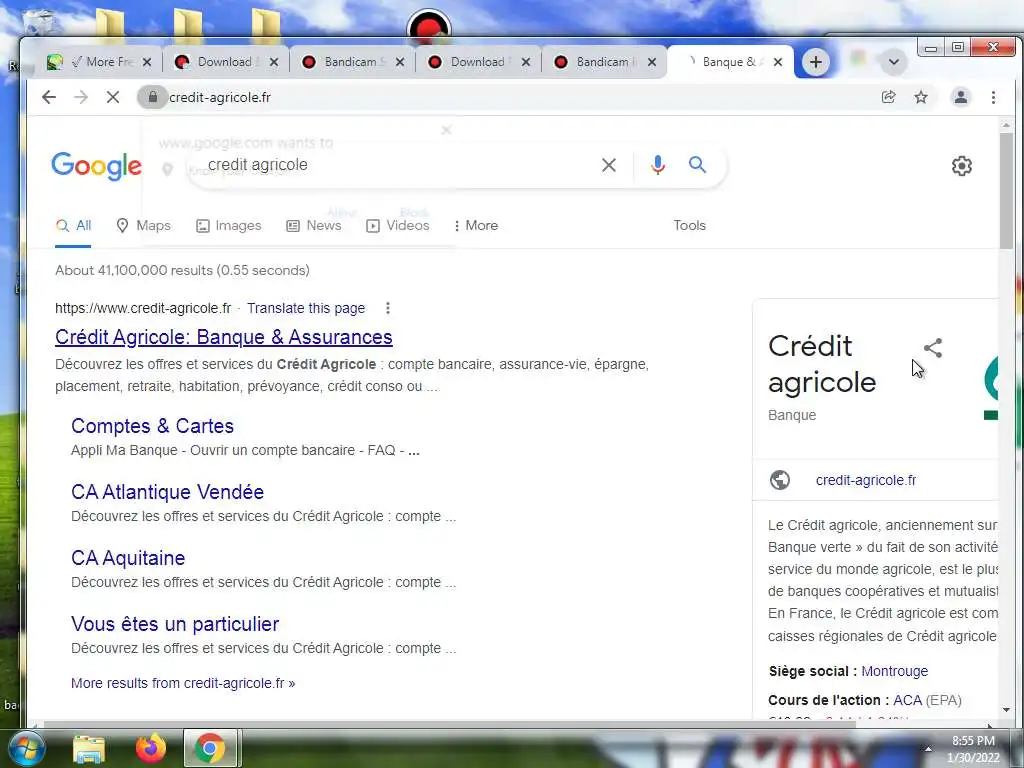The width and height of the screenshot is (1024, 768).
Task: Select the Images results tab
Action: tap(229, 225)
